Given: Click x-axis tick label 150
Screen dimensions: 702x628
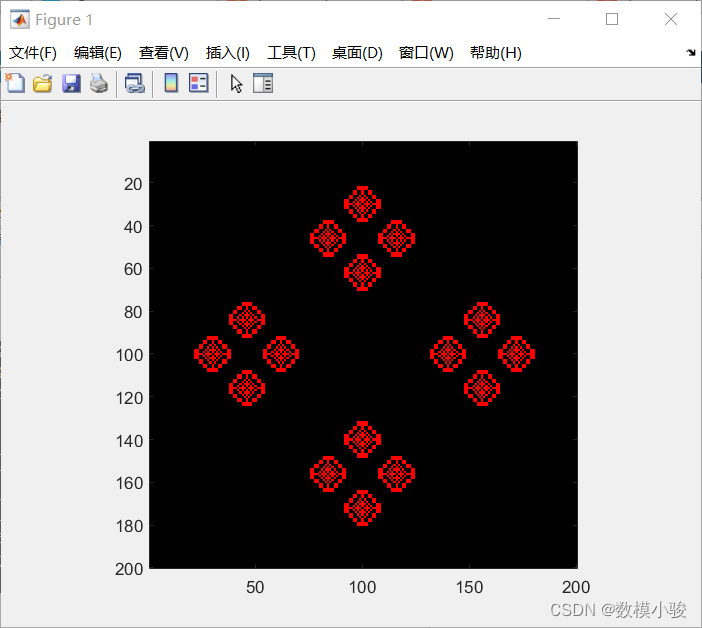Looking at the screenshot, I should (469, 587).
